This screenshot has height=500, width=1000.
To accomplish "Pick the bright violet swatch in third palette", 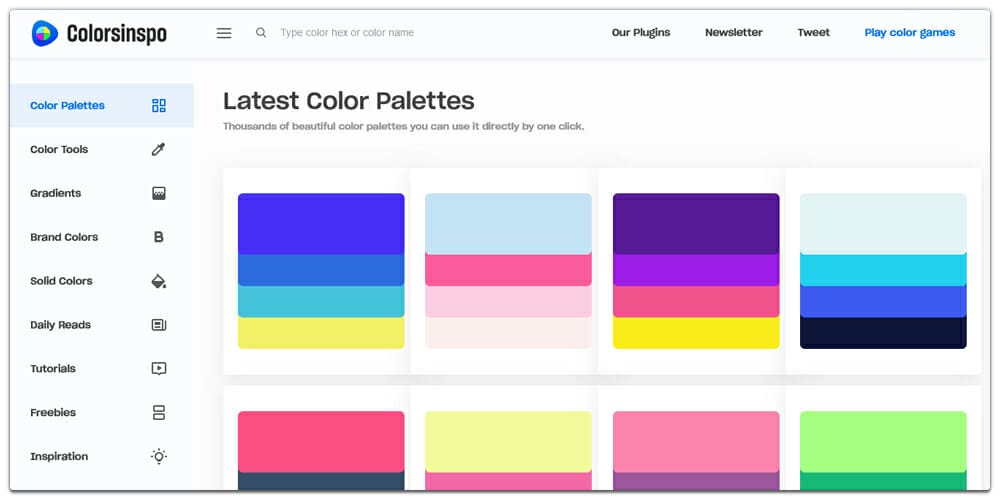I will coord(696,270).
